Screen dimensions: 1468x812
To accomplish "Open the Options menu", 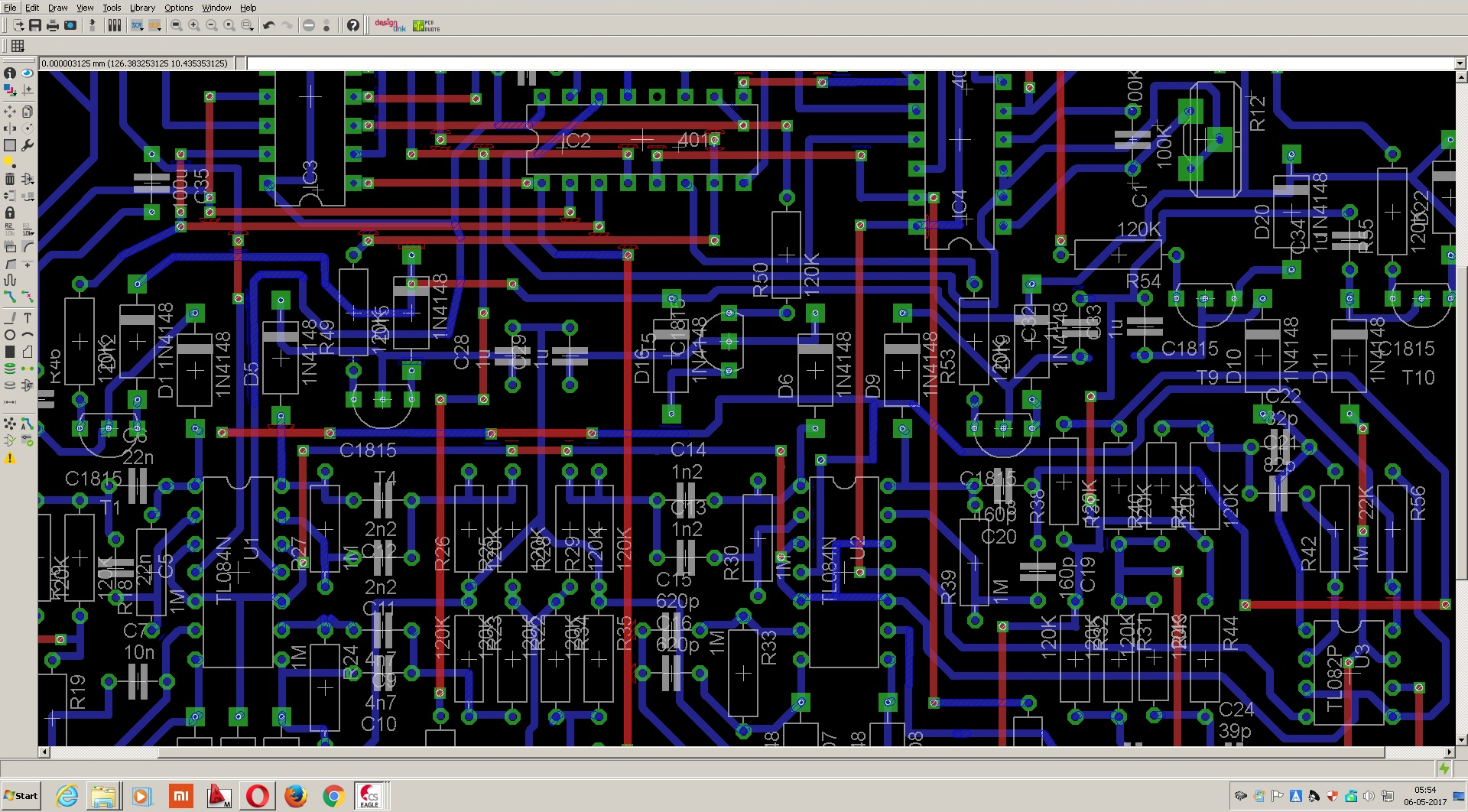I will click(x=179, y=8).
